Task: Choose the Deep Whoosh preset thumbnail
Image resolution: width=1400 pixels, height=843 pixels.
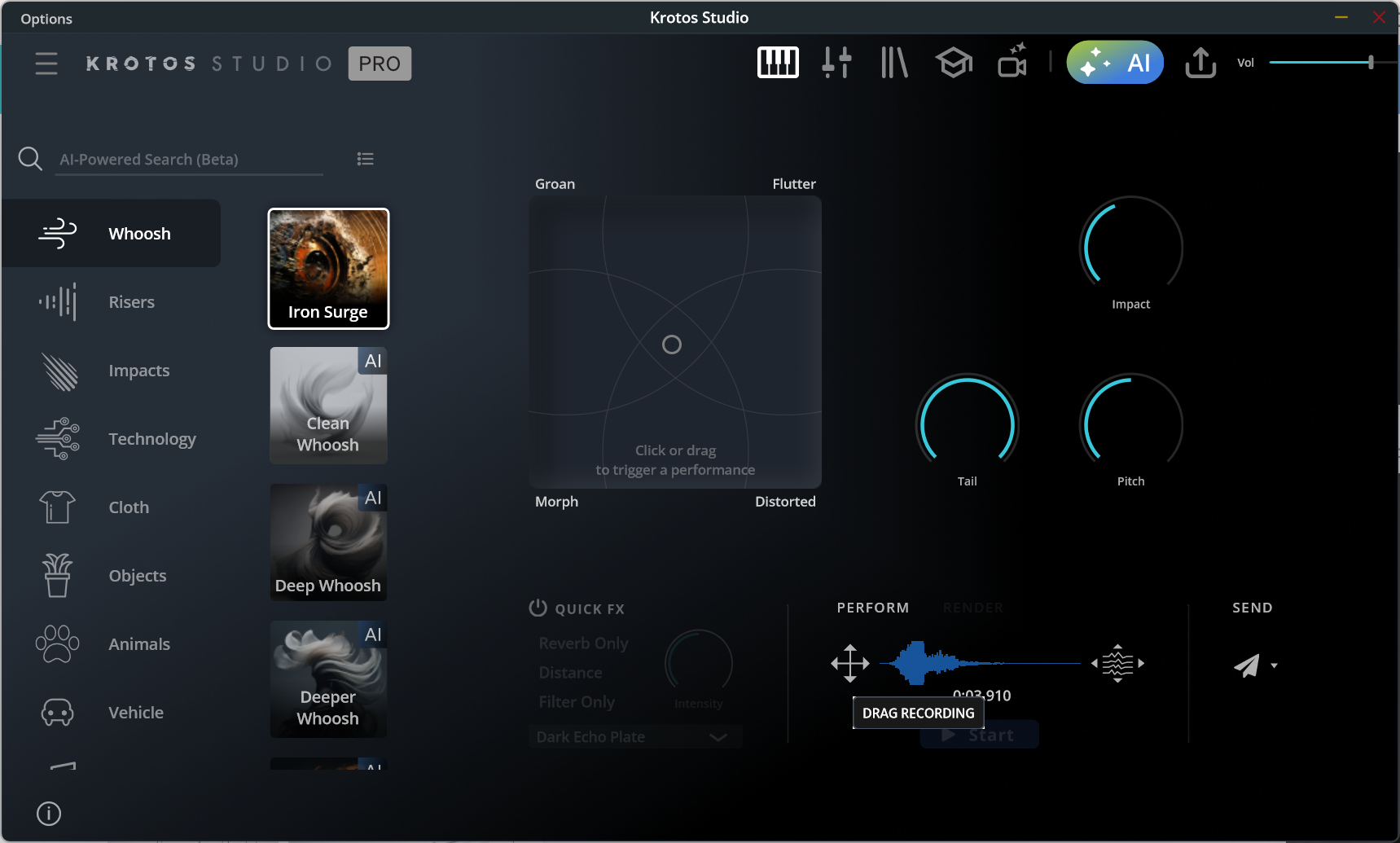Action: 328,542
